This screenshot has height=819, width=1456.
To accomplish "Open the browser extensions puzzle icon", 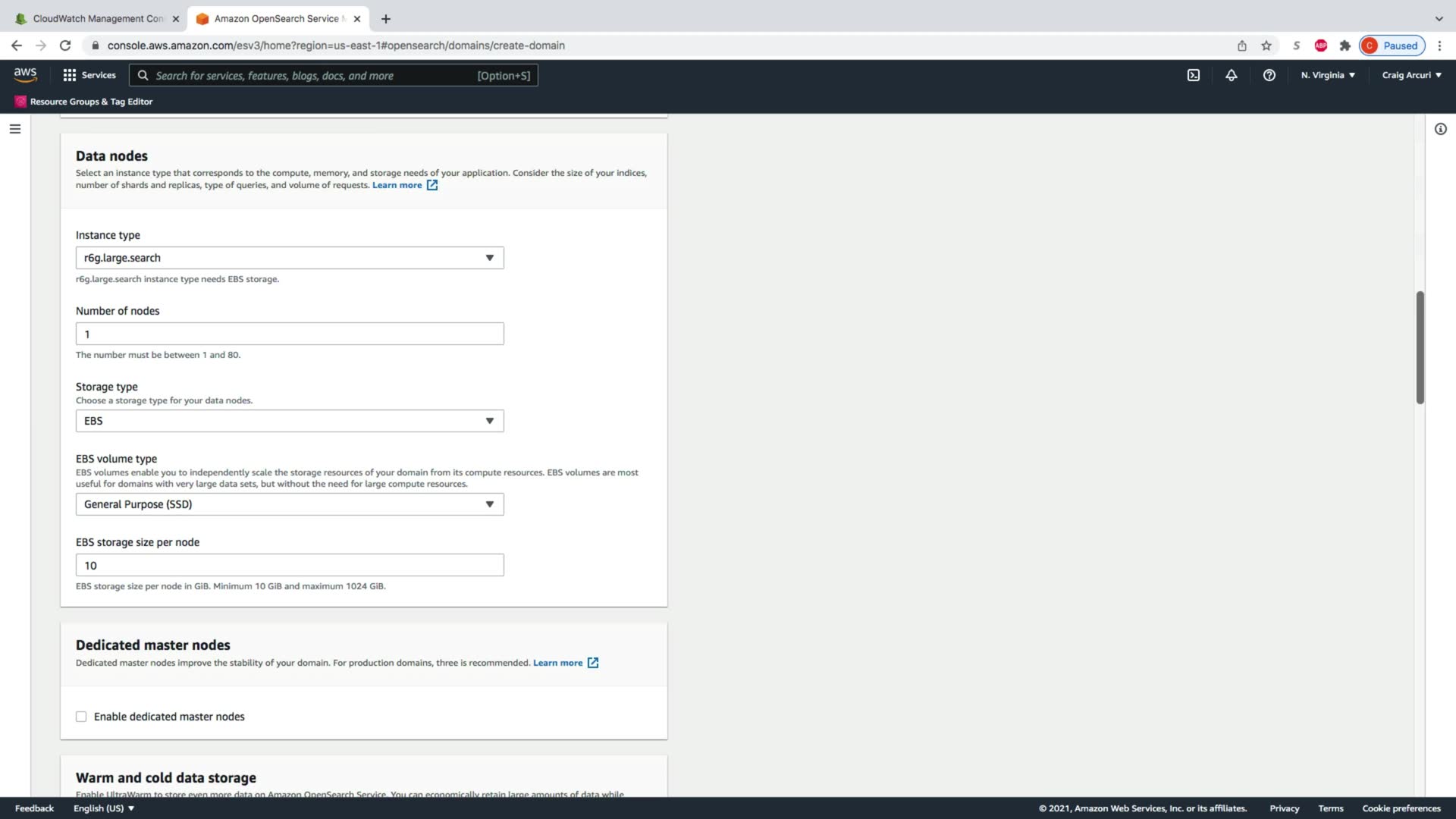I will pyautogui.click(x=1345, y=45).
